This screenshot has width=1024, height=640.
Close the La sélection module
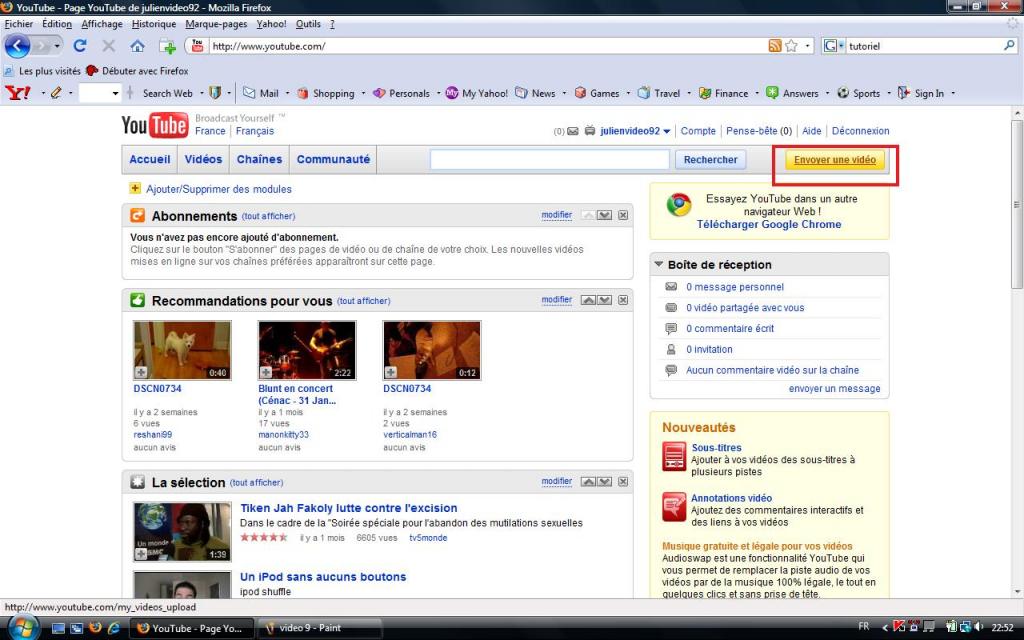coord(623,482)
